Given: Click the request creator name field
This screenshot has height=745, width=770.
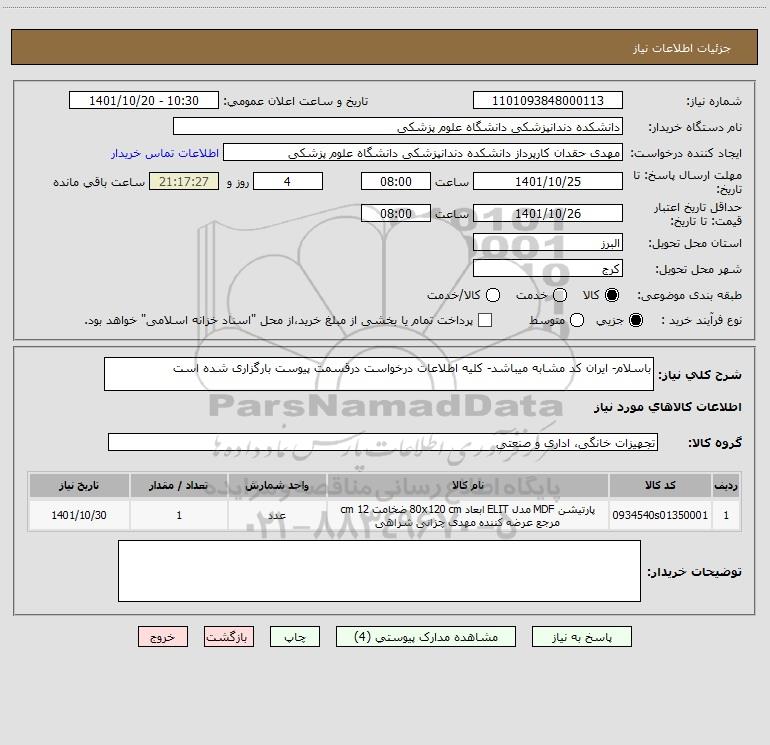Looking at the screenshot, I should tap(423, 152).
